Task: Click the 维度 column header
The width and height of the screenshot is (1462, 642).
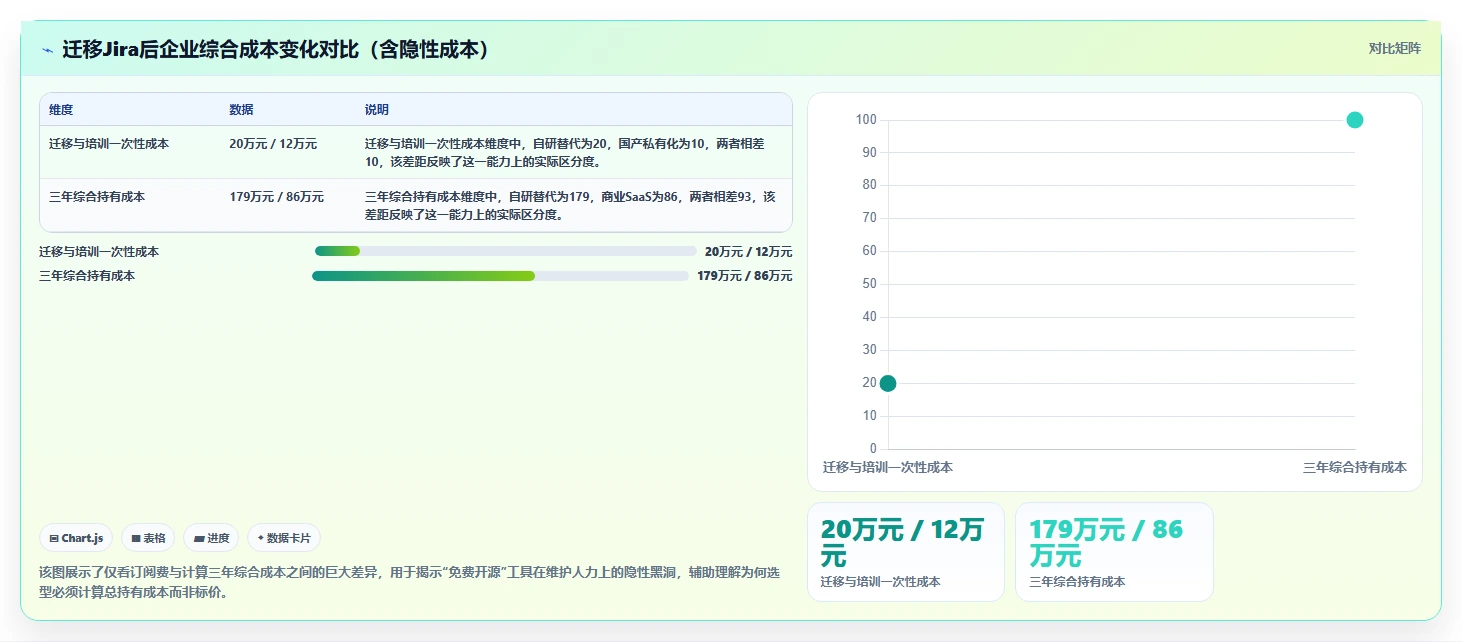Action: (x=61, y=110)
